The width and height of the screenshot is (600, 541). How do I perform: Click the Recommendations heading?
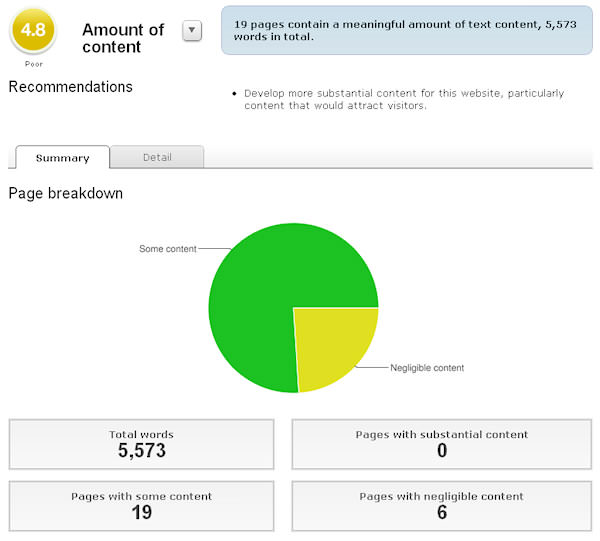[x=71, y=87]
